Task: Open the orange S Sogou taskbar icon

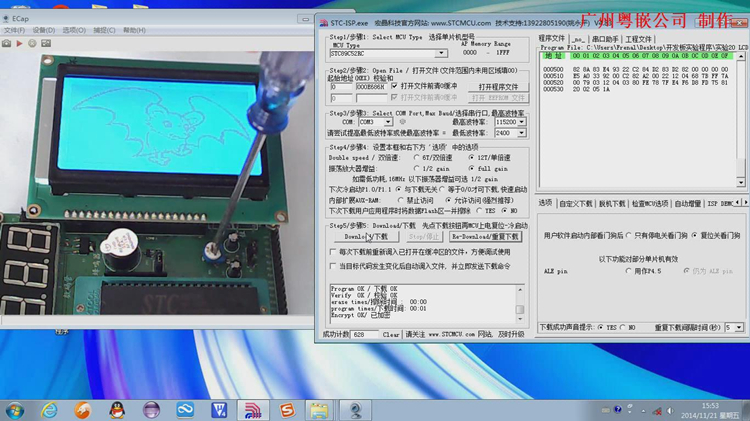Action: click(287, 410)
